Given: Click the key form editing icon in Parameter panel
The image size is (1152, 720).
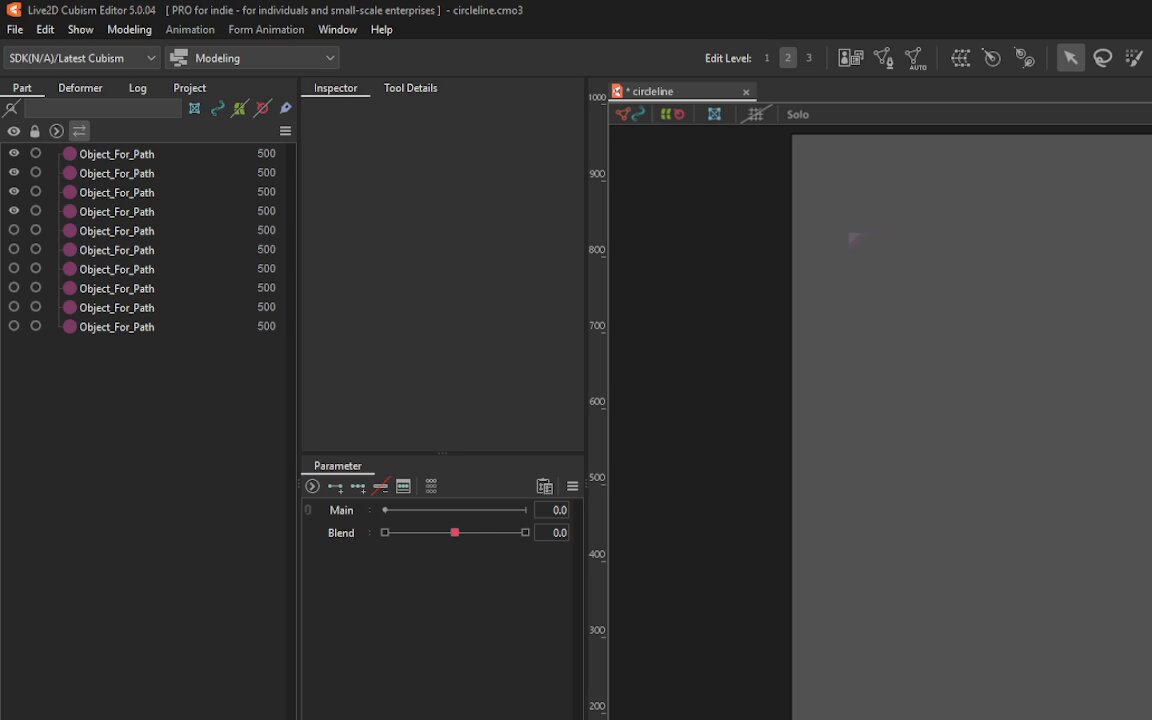Looking at the screenshot, I should click(403, 486).
